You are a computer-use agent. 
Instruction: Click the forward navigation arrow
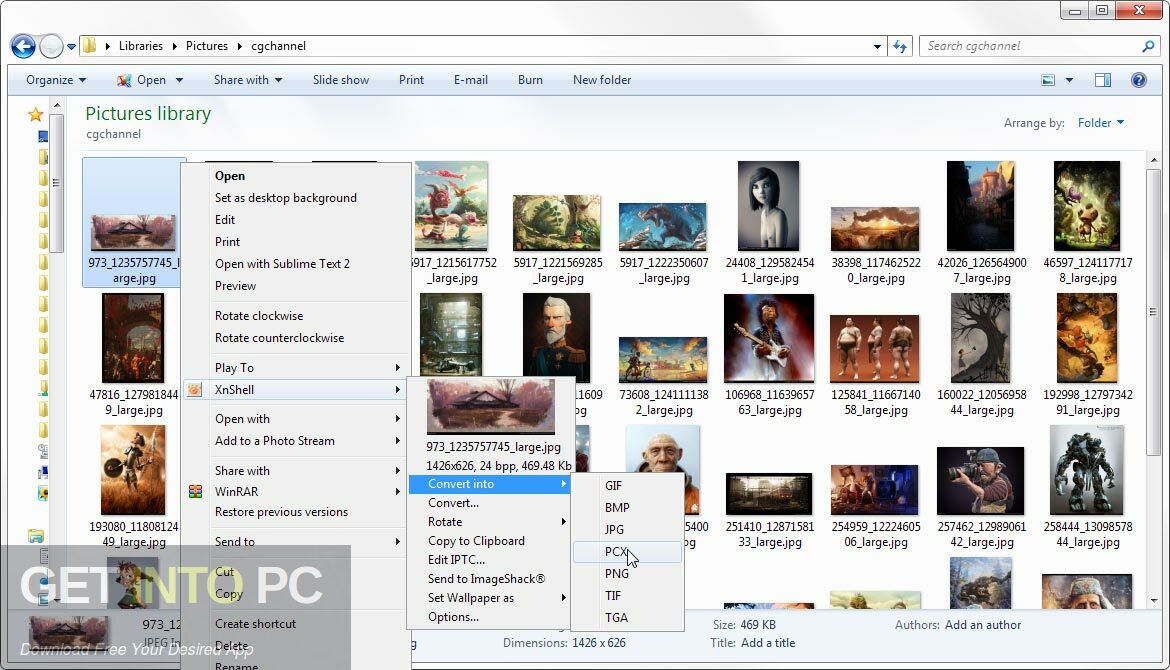51,46
